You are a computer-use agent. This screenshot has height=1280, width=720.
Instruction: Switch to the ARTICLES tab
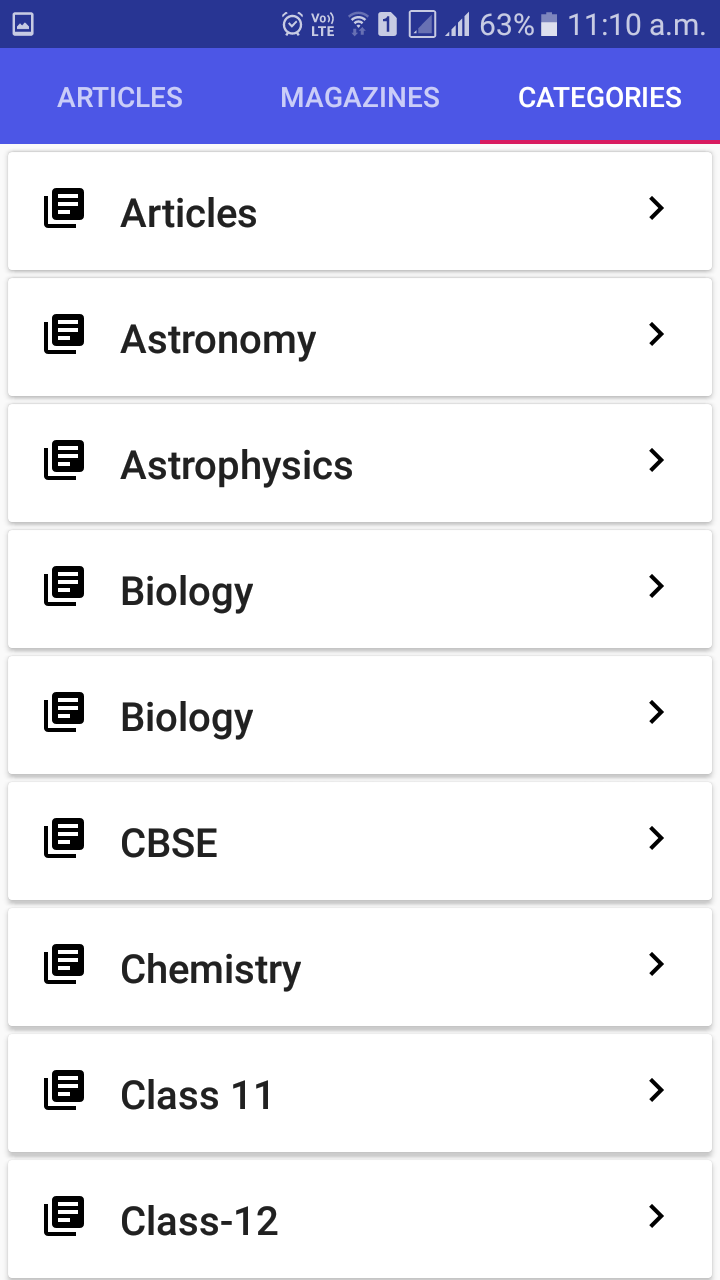(x=120, y=97)
